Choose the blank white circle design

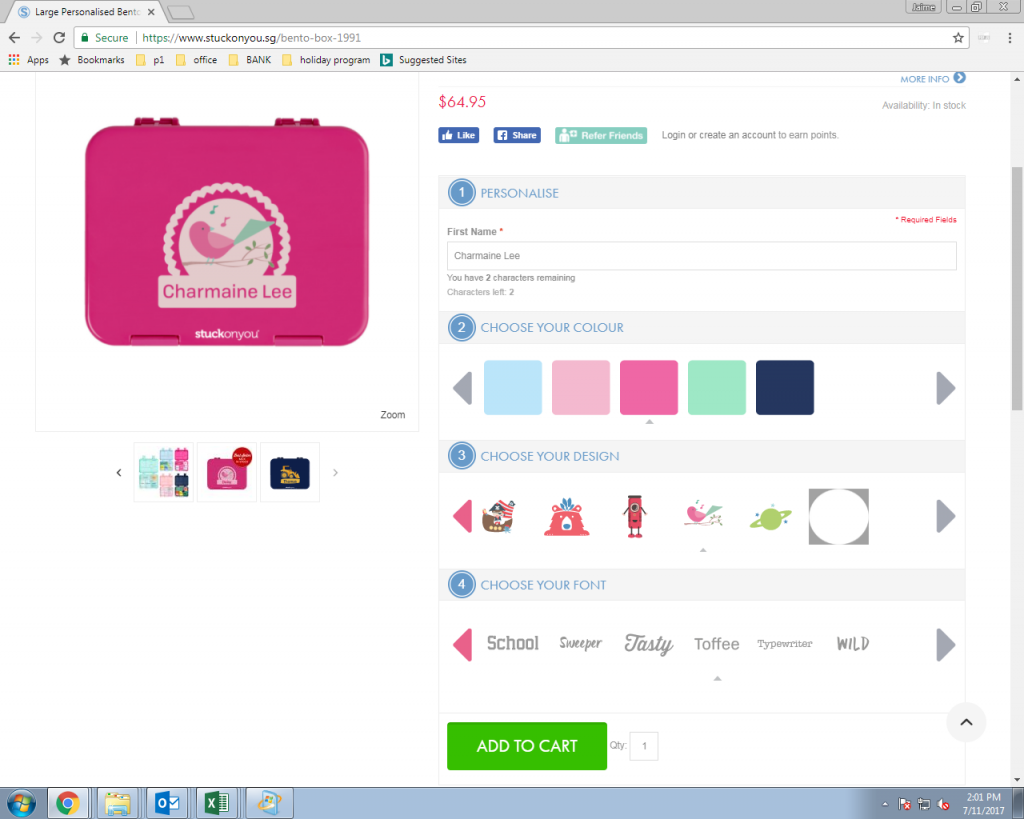(839, 517)
